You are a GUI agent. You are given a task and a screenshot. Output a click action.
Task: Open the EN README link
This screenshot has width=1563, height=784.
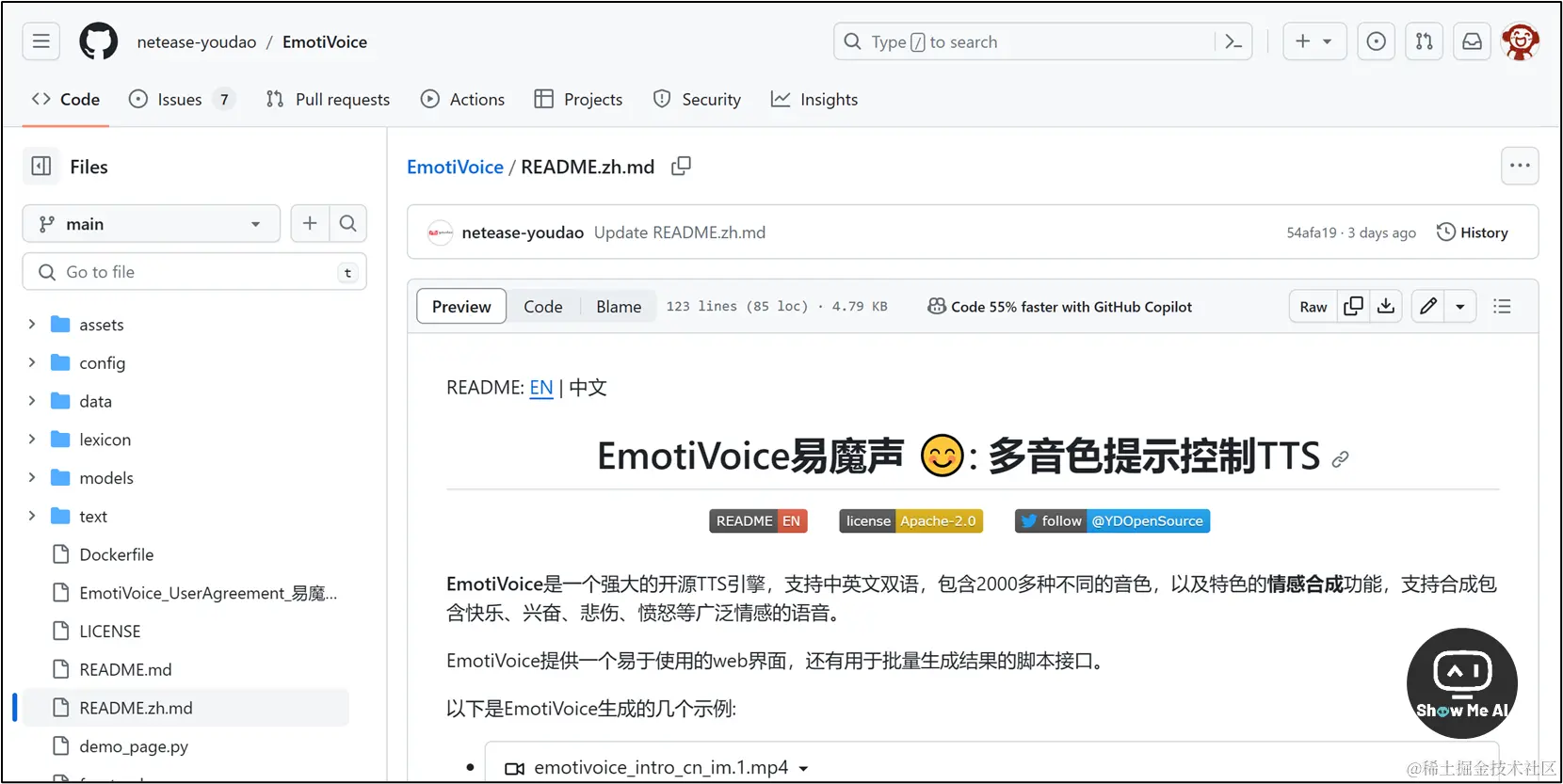pos(541,388)
